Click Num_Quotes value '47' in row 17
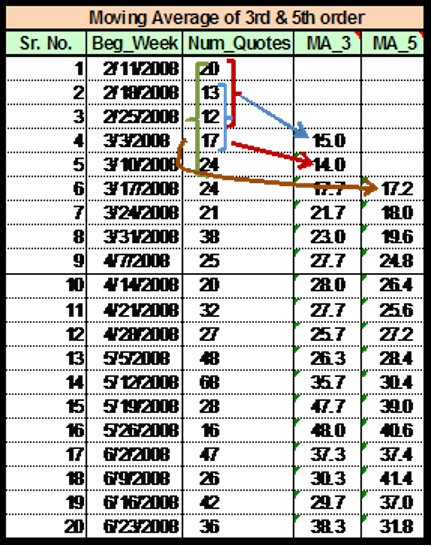 tap(238, 454)
